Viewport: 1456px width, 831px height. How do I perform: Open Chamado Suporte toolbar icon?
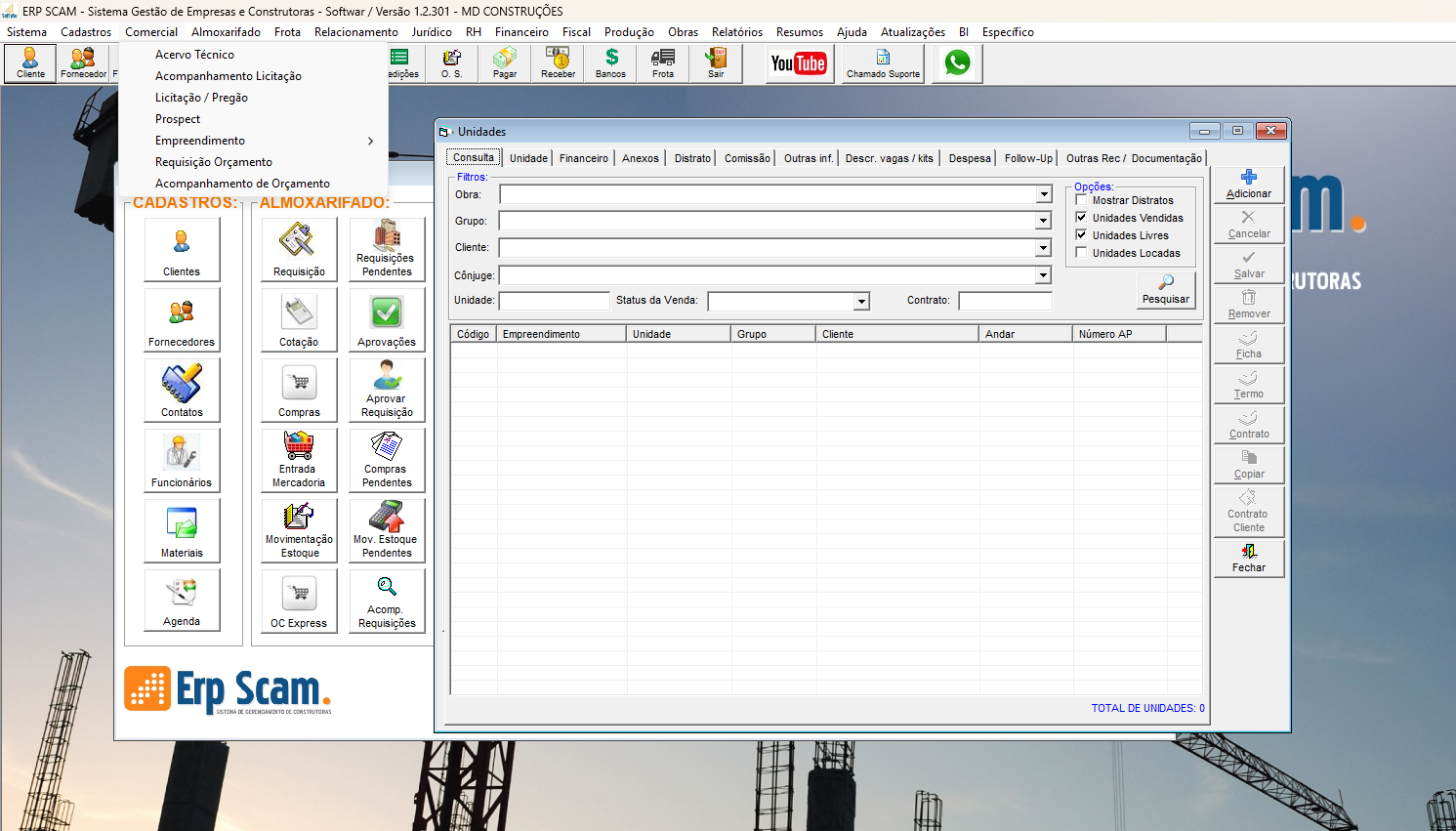(x=883, y=63)
